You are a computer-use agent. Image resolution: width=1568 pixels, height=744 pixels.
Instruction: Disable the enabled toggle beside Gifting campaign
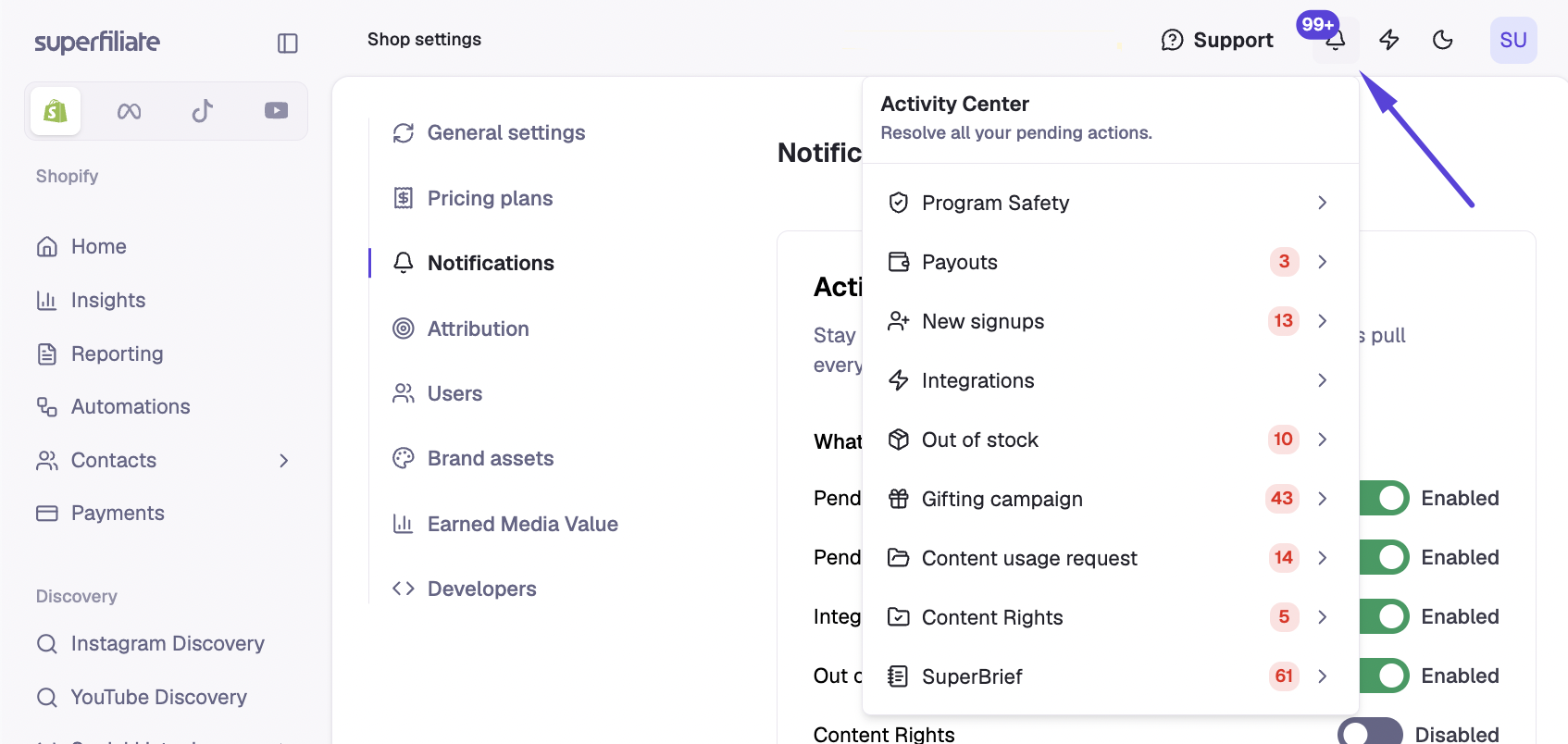(1385, 498)
